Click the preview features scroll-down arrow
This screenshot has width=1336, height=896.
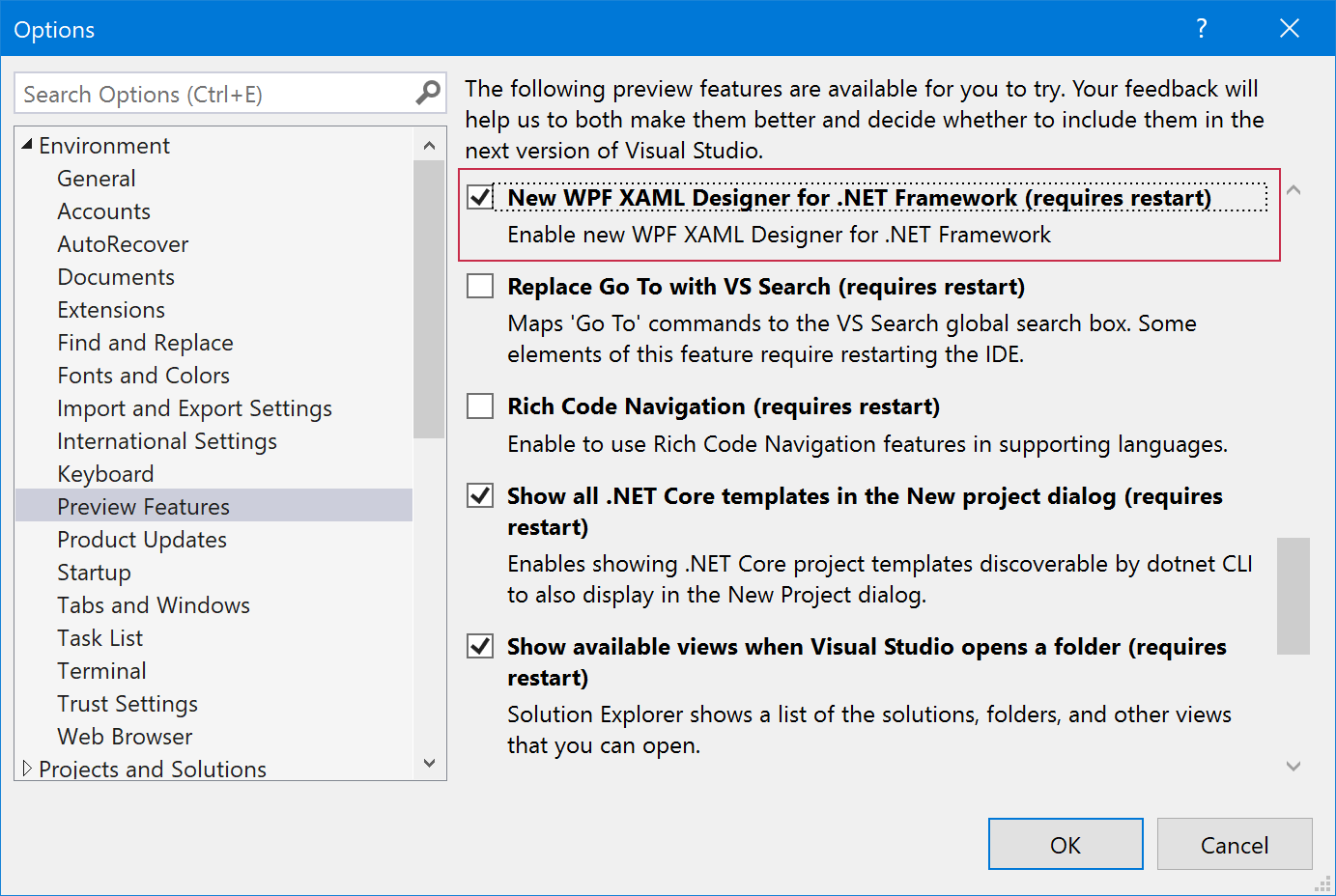pos(1293,766)
